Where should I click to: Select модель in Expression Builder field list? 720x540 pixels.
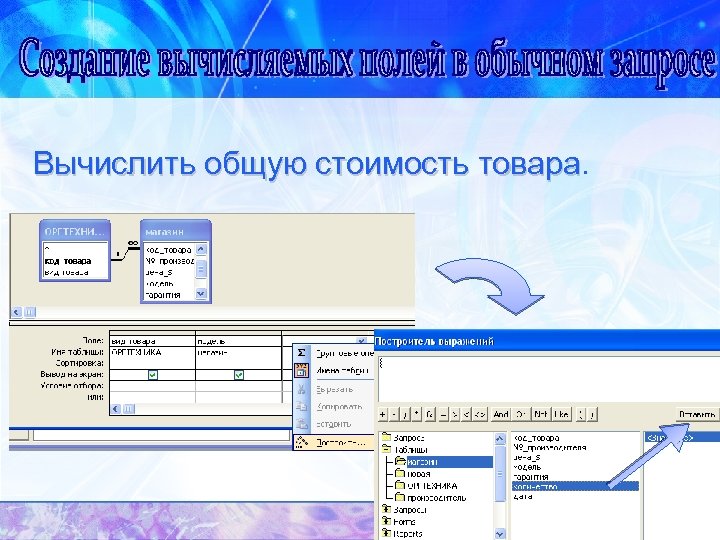tap(527, 467)
